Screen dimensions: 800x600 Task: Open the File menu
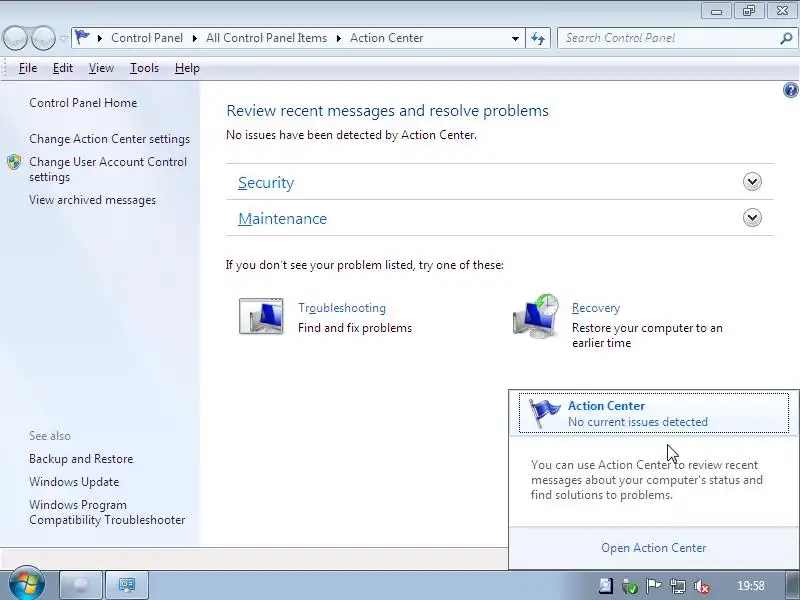(x=28, y=68)
